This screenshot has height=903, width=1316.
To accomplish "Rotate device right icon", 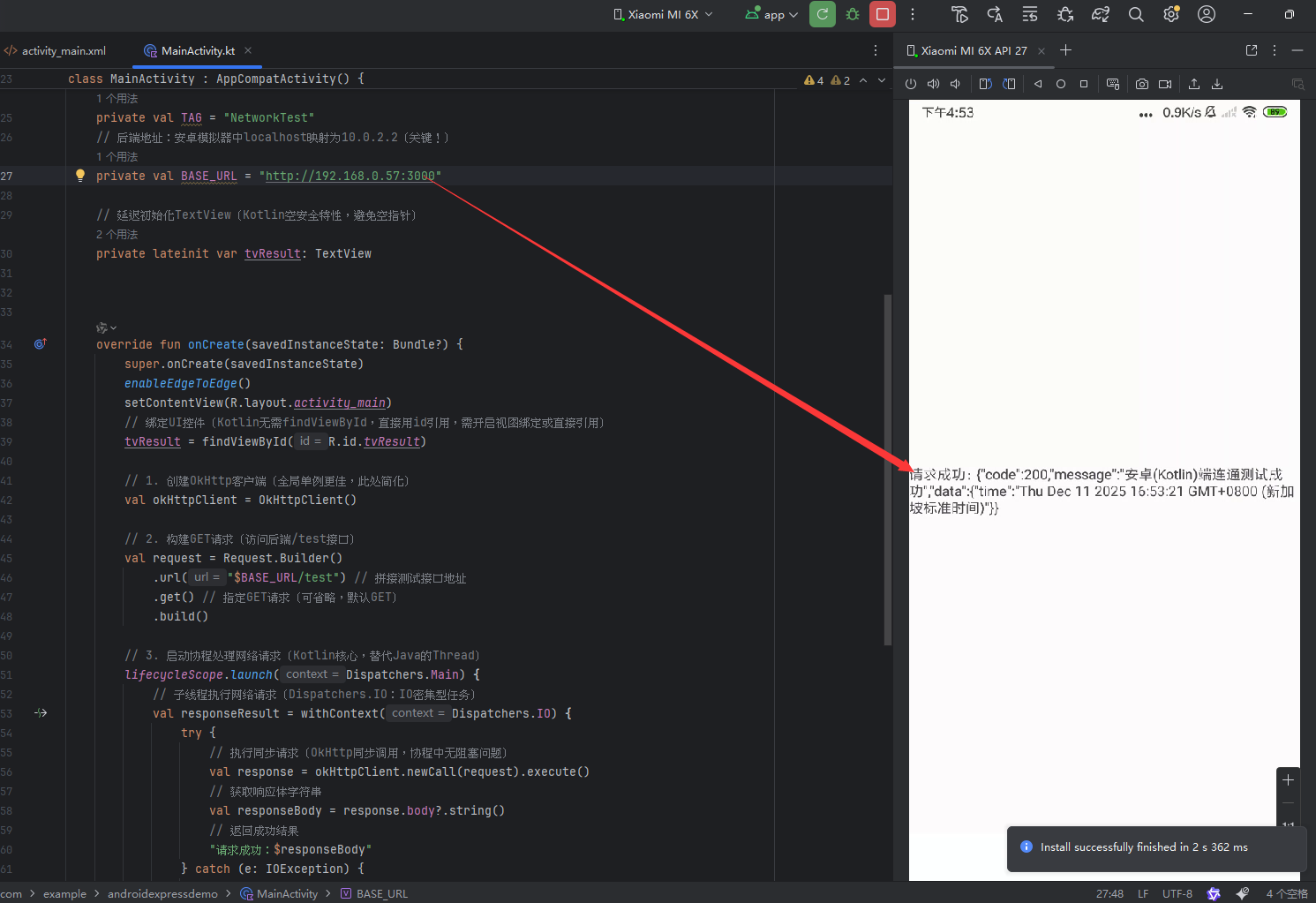I will (x=1009, y=84).
